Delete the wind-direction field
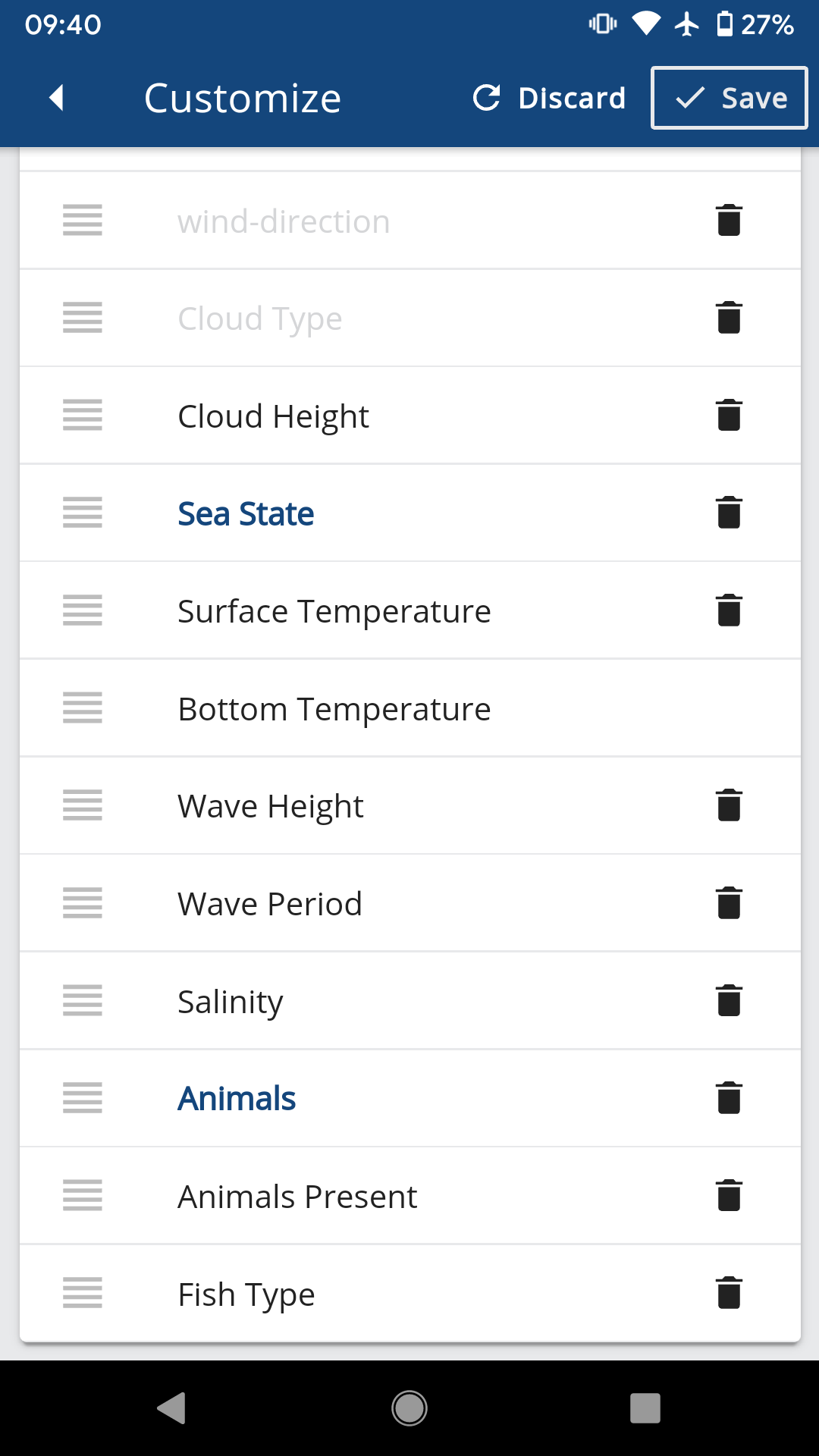The width and height of the screenshot is (819, 1456). click(729, 221)
